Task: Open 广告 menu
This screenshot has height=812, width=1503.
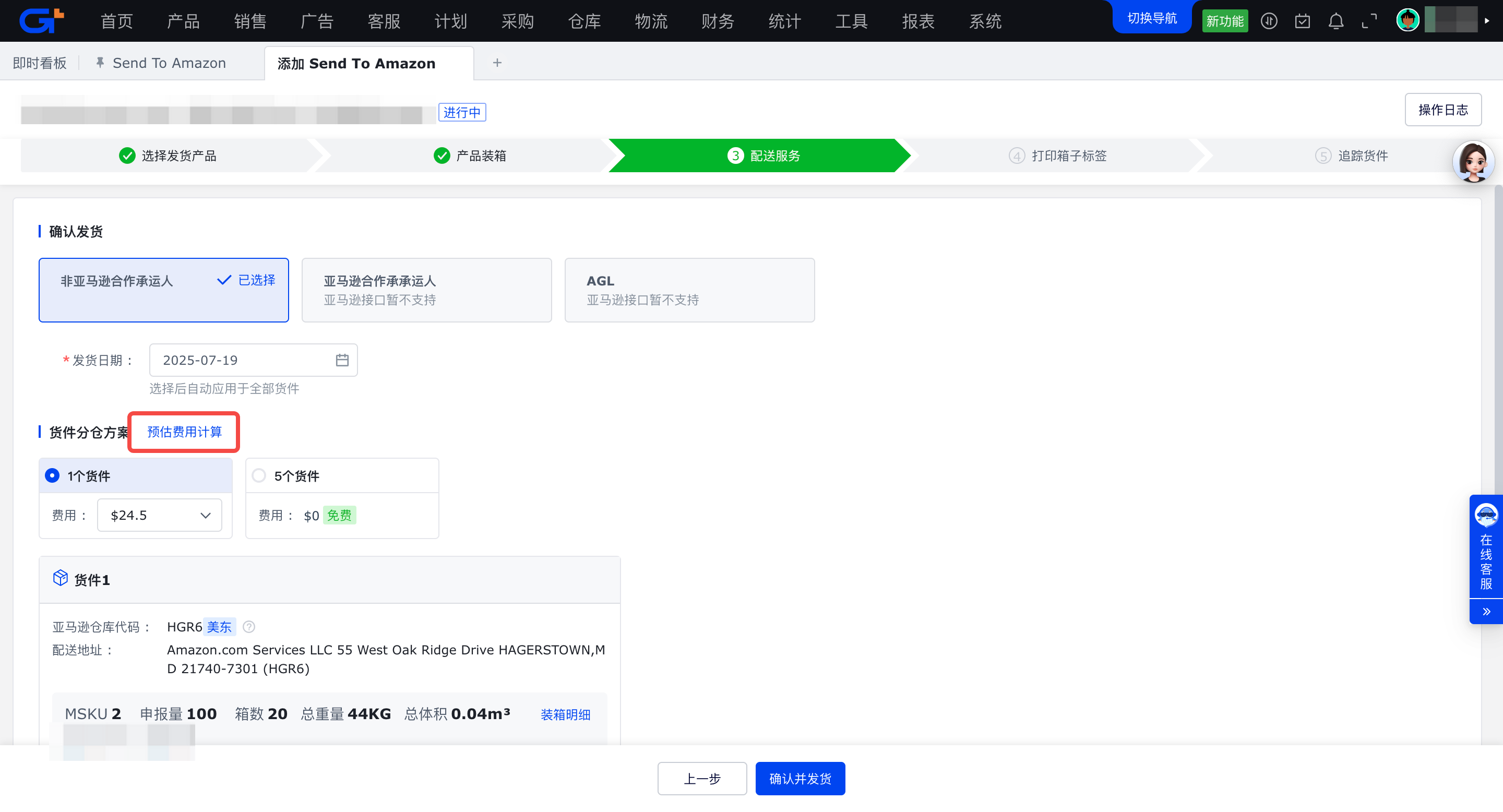Action: point(317,21)
